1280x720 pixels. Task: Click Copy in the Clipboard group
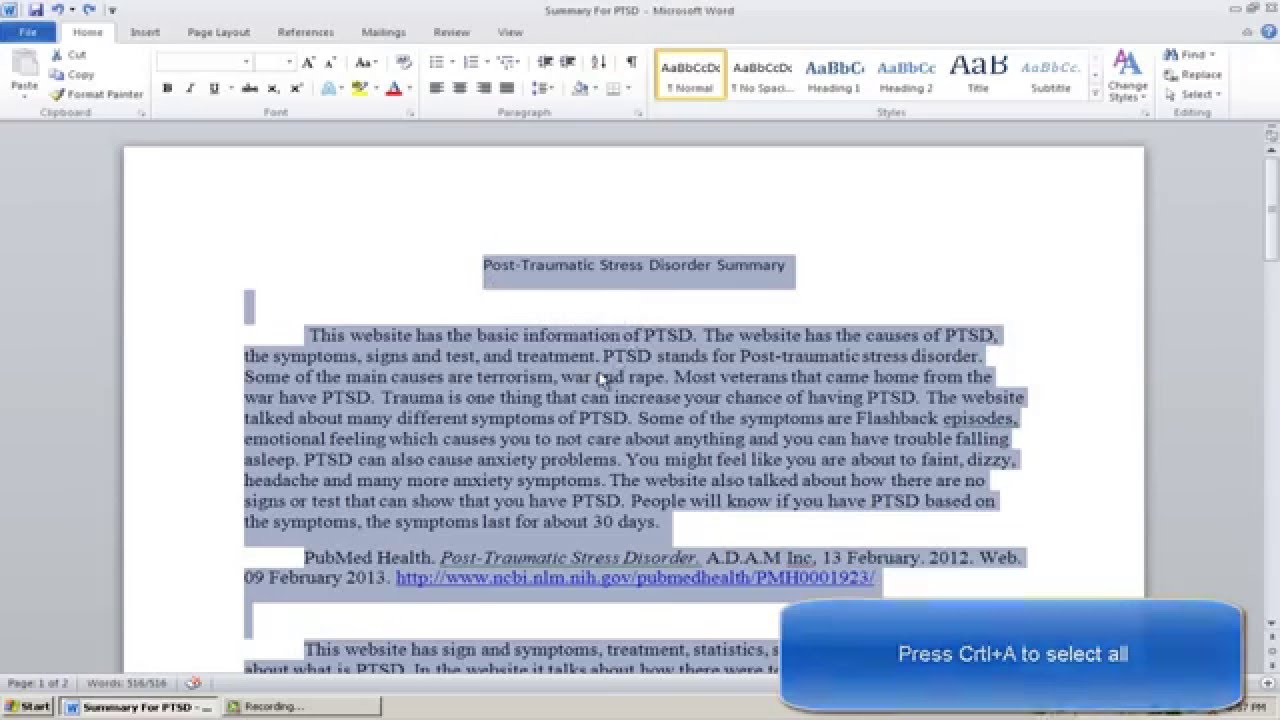point(72,75)
